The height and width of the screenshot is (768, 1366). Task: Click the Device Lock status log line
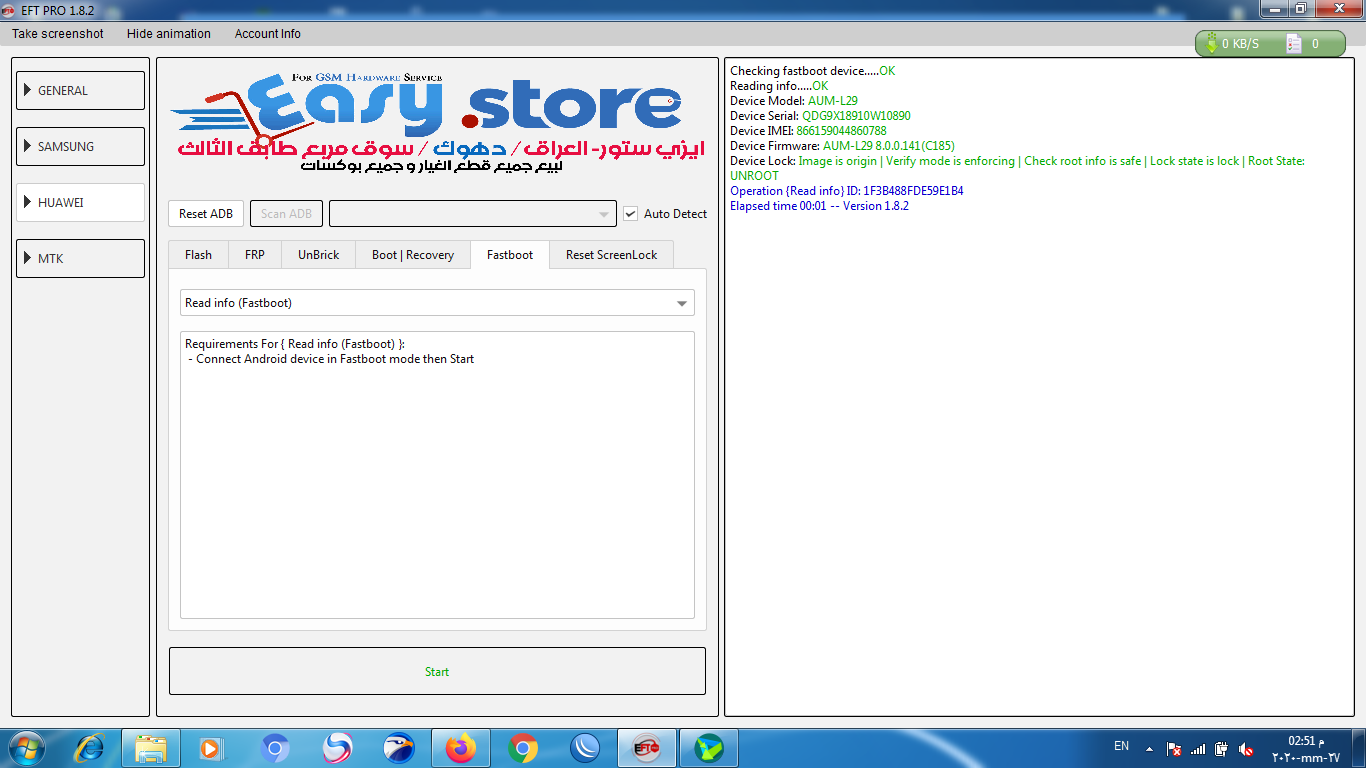click(1017, 168)
